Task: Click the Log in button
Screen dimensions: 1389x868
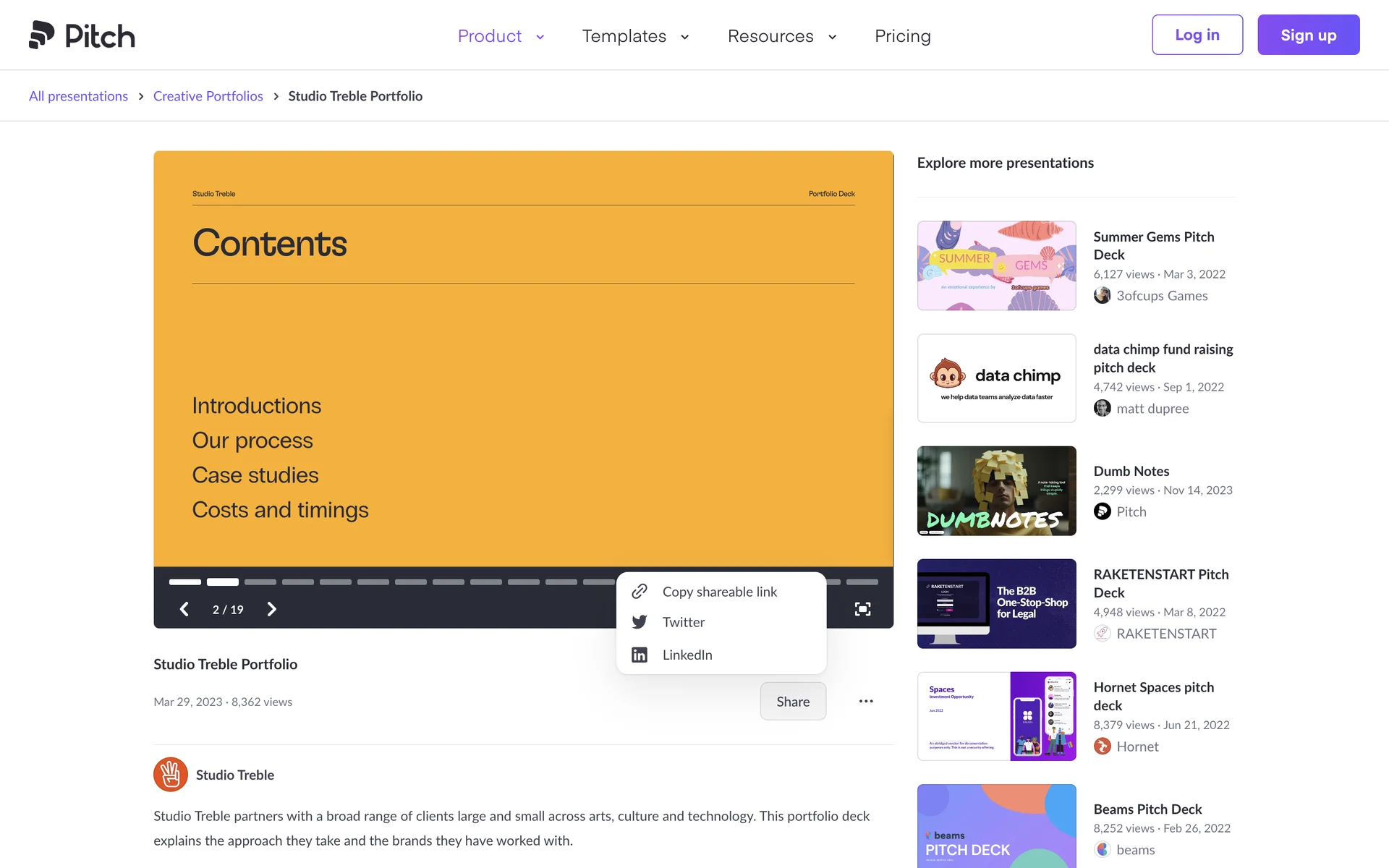Action: click(x=1197, y=35)
